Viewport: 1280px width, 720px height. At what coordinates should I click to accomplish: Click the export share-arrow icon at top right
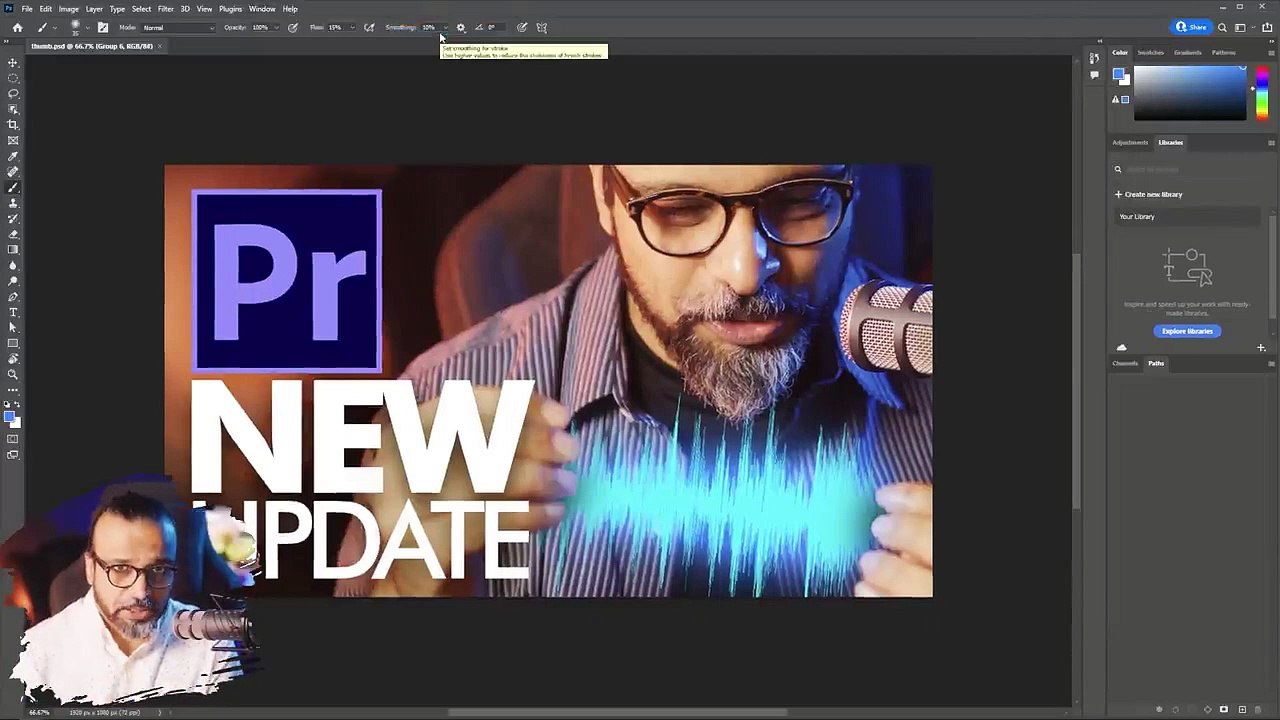click(1267, 27)
